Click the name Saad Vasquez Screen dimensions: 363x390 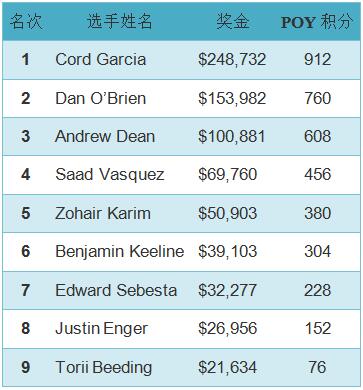(110, 175)
